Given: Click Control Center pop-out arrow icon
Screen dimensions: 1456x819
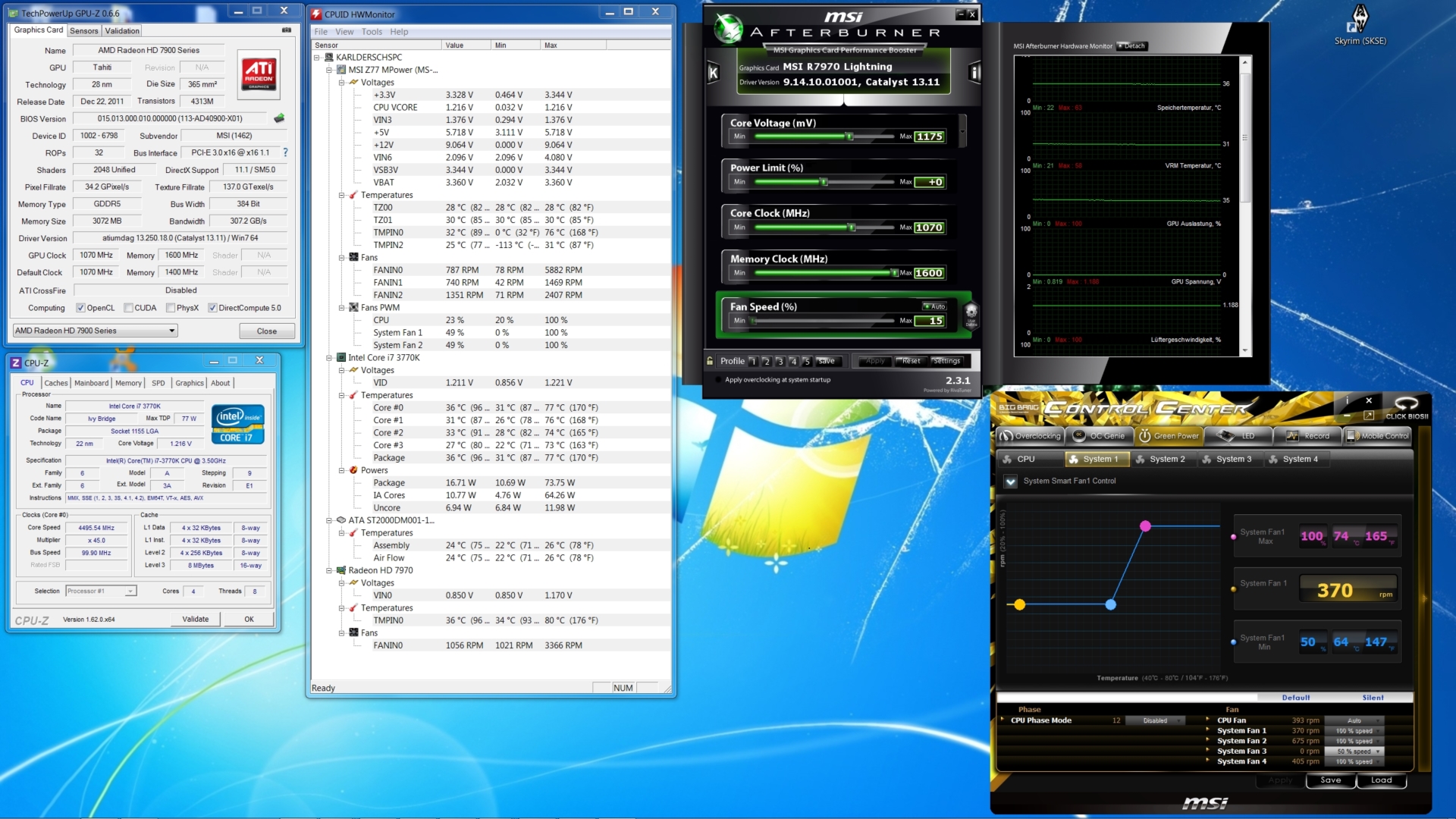Looking at the screenshot, I should pyautogui.click(x=1369, y=416).
